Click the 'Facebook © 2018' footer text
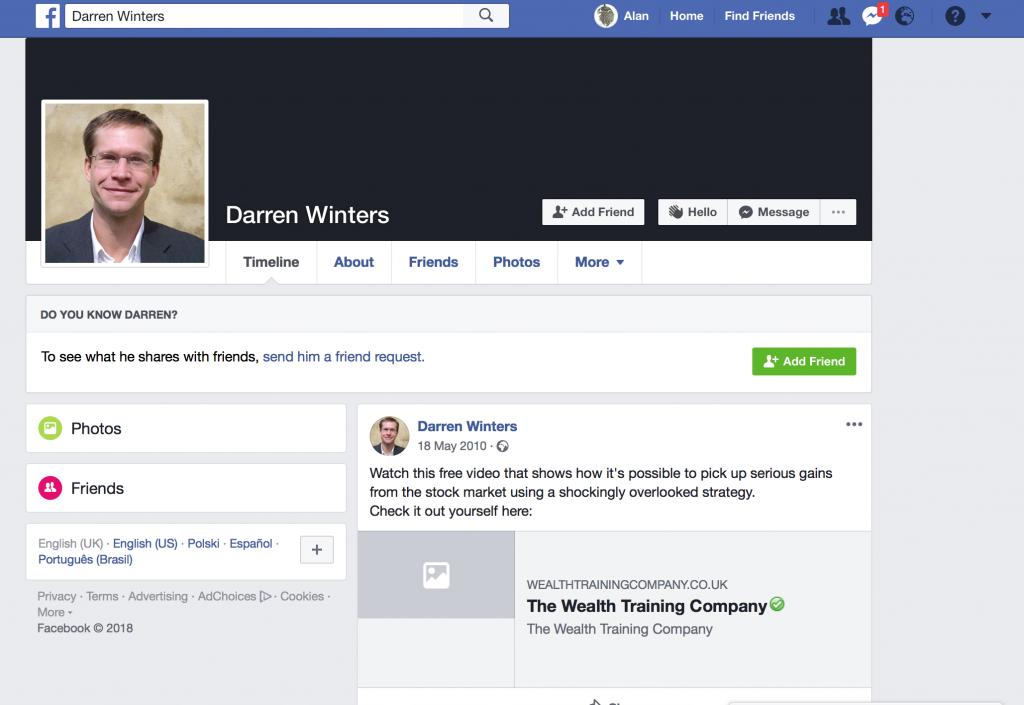 tap(85, 628)
